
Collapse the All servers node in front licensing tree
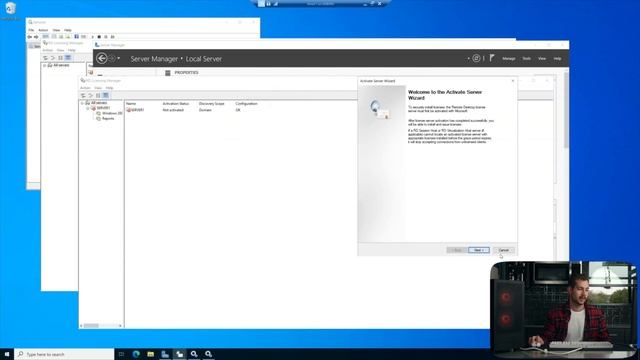click(82, 103)
